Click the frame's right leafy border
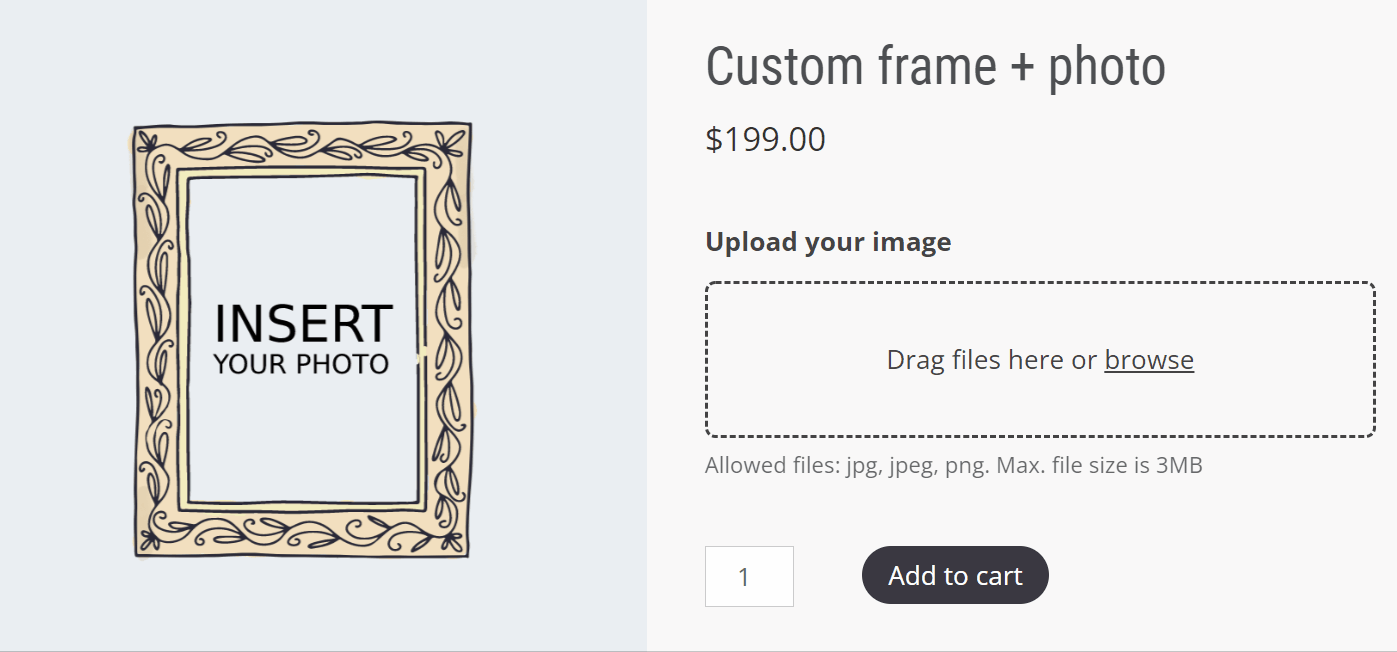This screenshot has height=652, width=1397. tap(448, 340)
